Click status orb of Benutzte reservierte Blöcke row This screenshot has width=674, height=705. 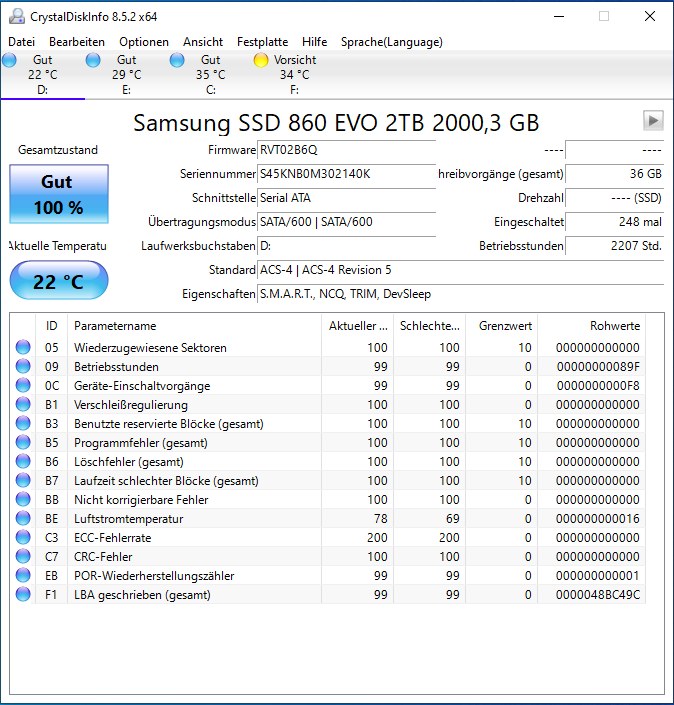(x=23, y=423)
